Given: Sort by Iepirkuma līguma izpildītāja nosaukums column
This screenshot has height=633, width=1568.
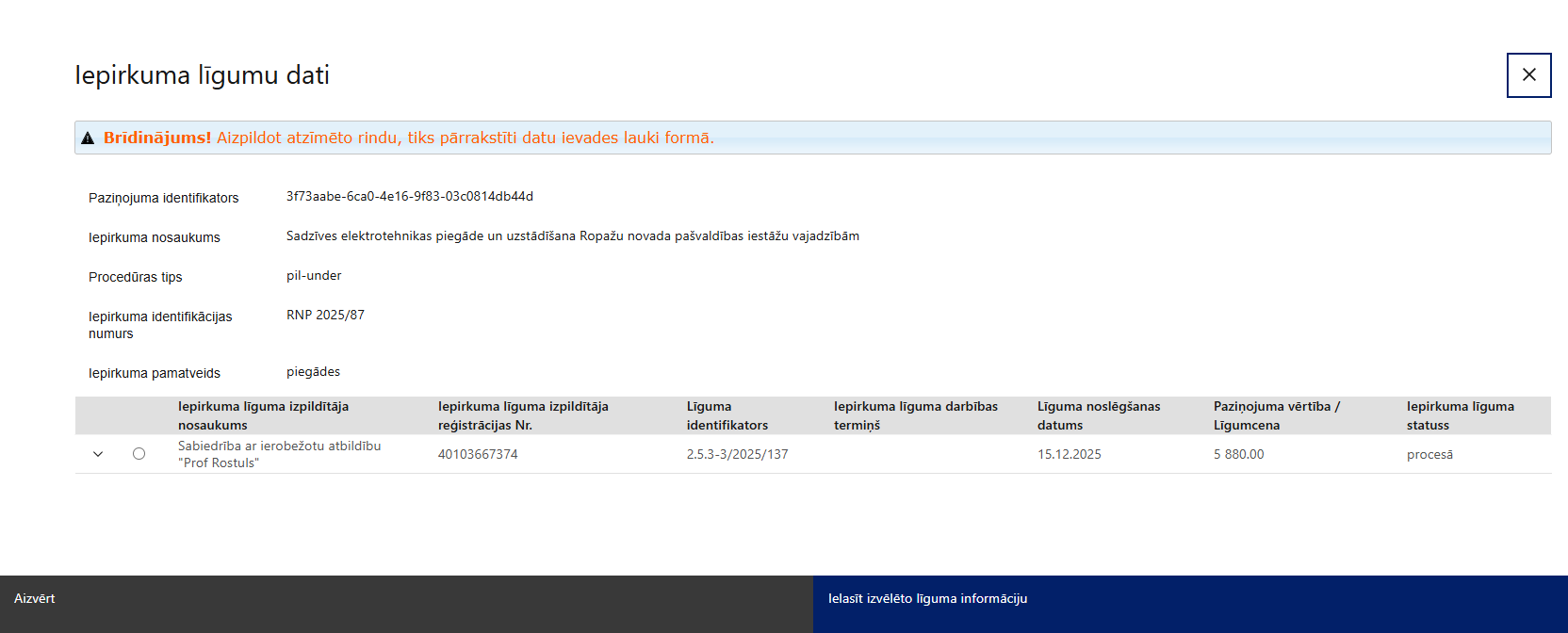Looking at the screenshot, I should pyautogui.click(x=263, y=415).
